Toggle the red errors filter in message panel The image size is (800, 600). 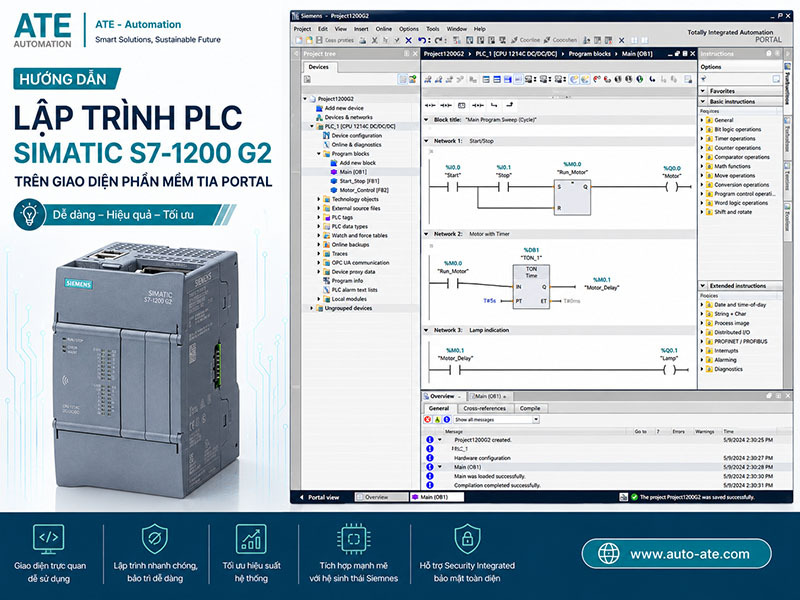pos(428,419)
